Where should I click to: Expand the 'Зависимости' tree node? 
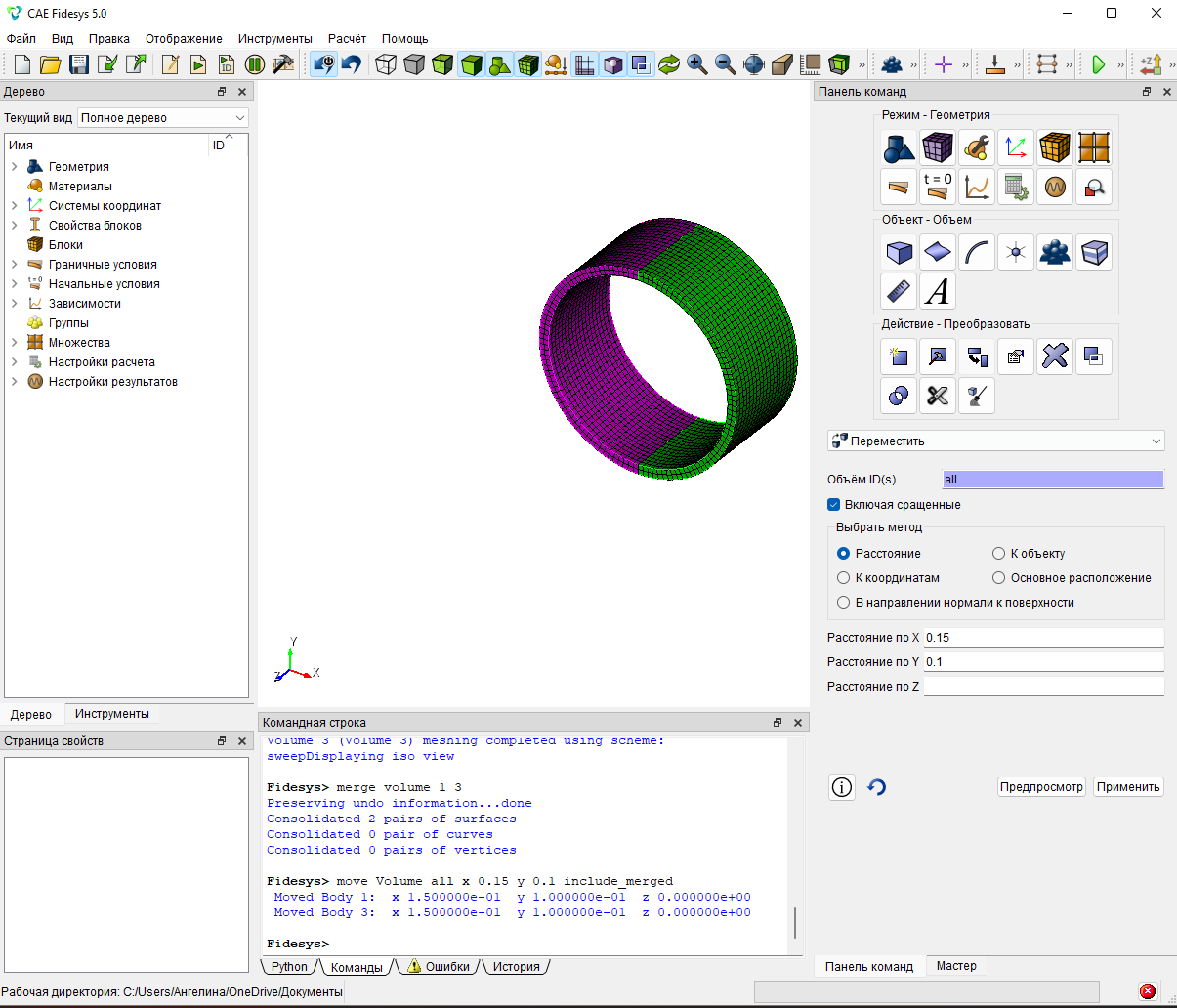[15, 304]
